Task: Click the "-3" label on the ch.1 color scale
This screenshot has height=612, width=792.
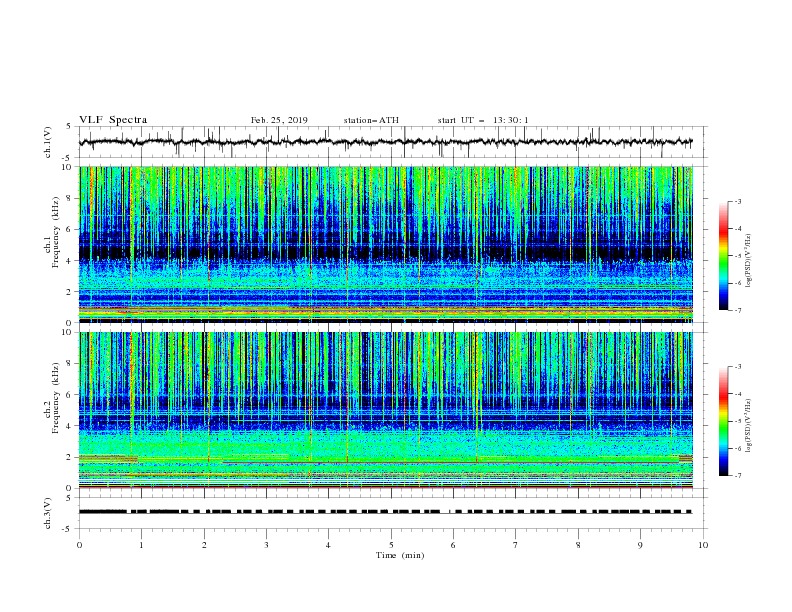Action: click(738, 201)
